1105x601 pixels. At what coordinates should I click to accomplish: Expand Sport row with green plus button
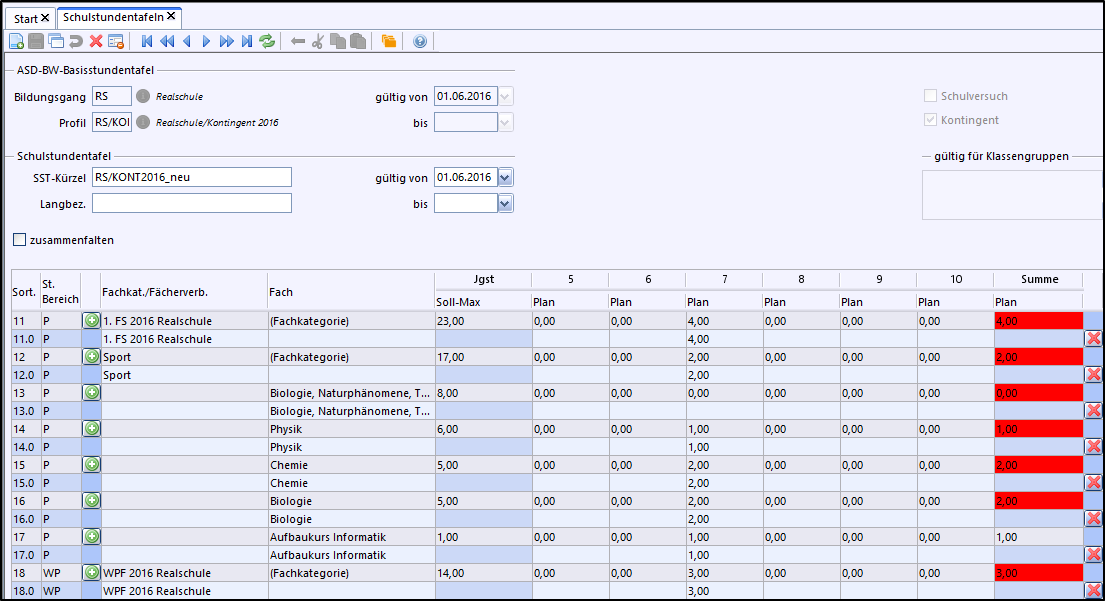(x=91, y=357)
